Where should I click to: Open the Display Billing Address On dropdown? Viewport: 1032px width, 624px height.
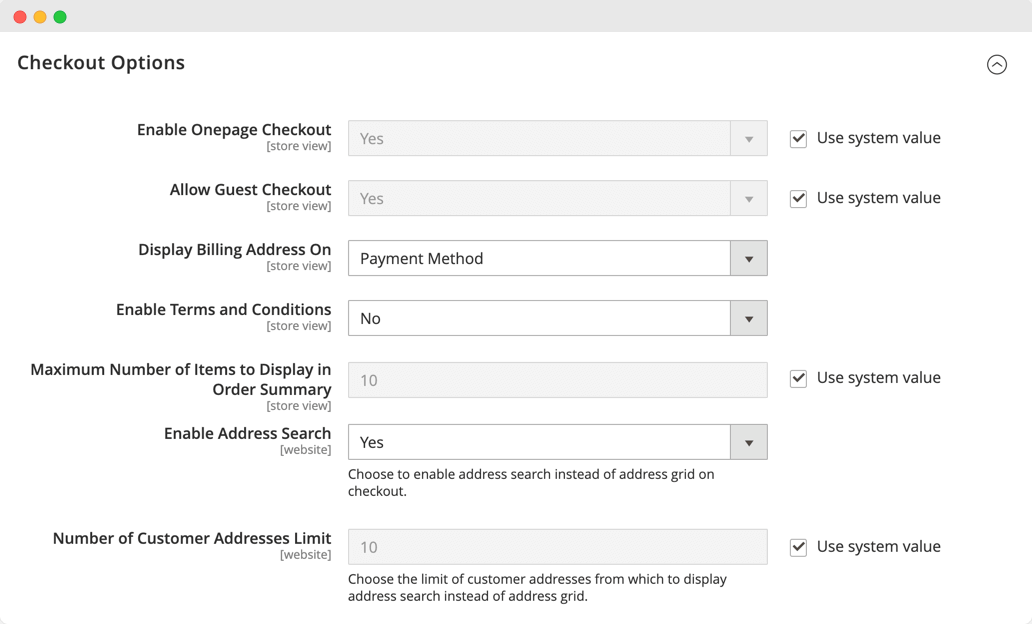(557, 258)
